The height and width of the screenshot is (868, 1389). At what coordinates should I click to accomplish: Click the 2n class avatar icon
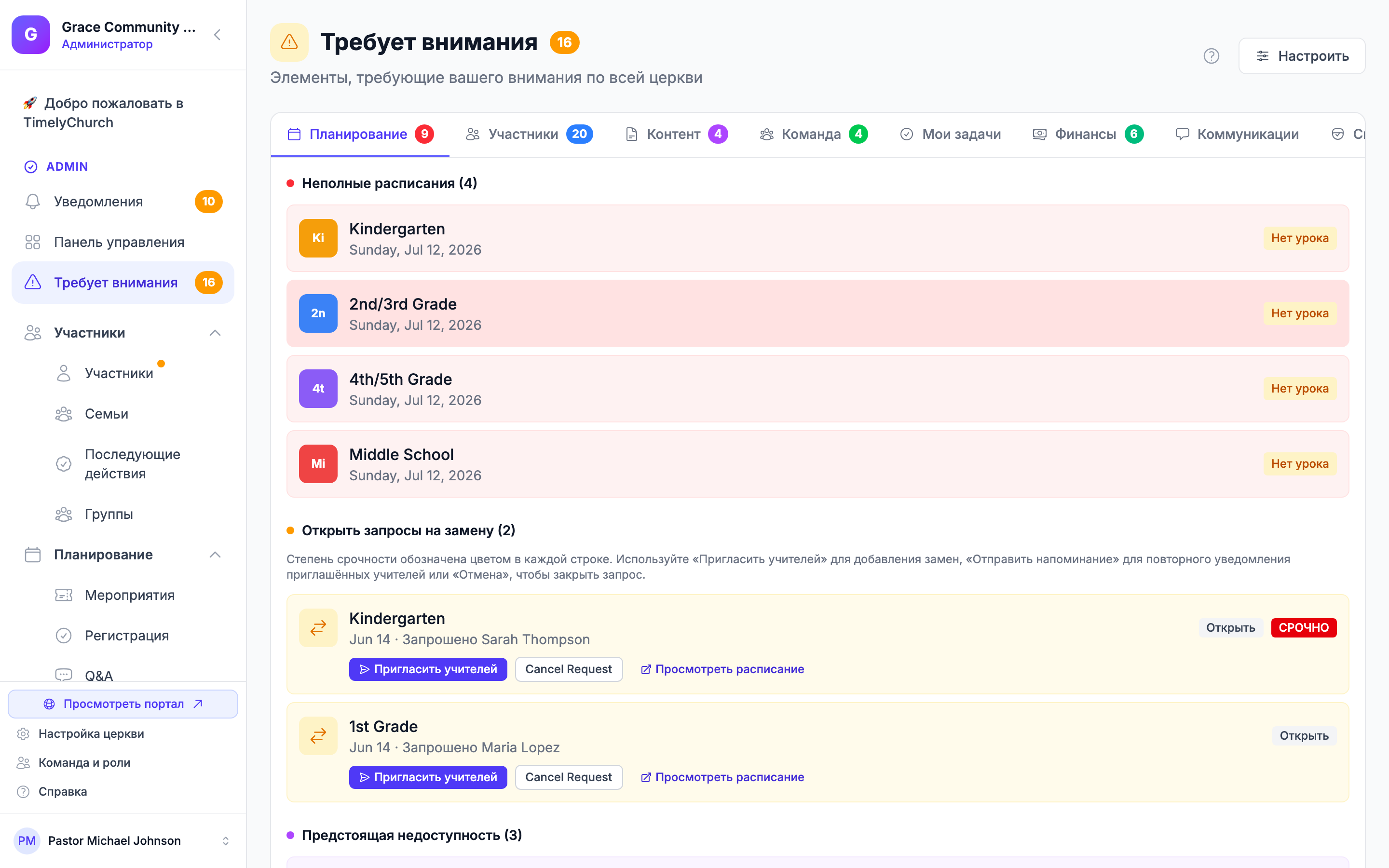coord(318,313)
